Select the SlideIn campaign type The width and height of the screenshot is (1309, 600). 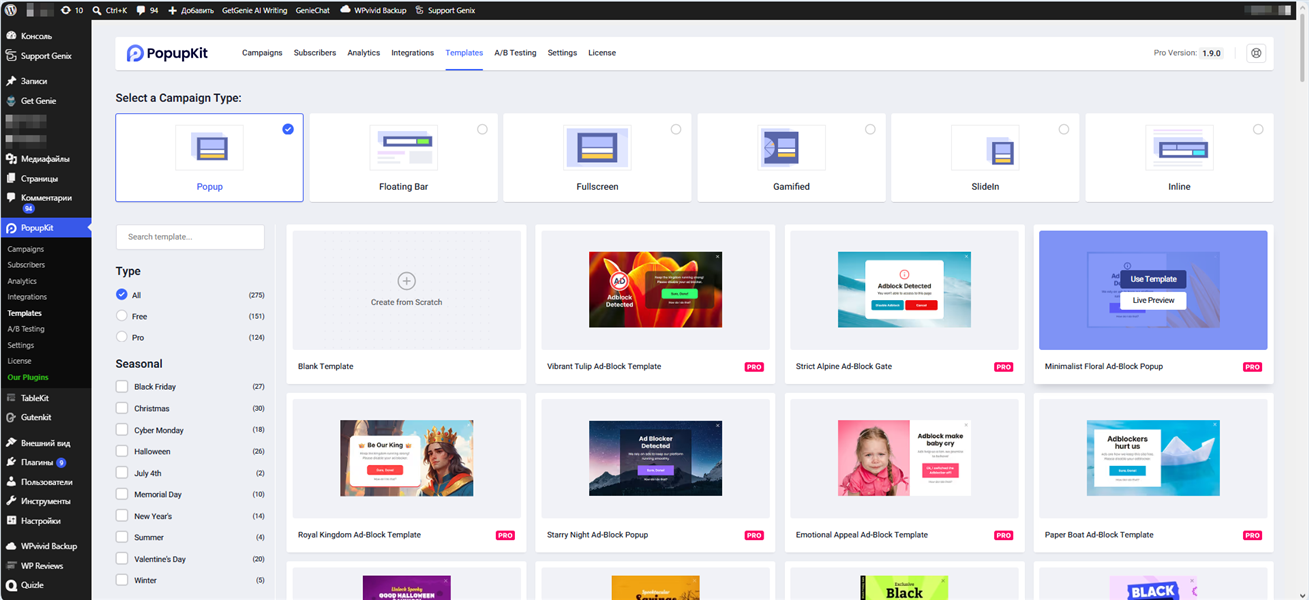(x=985, y=158)
